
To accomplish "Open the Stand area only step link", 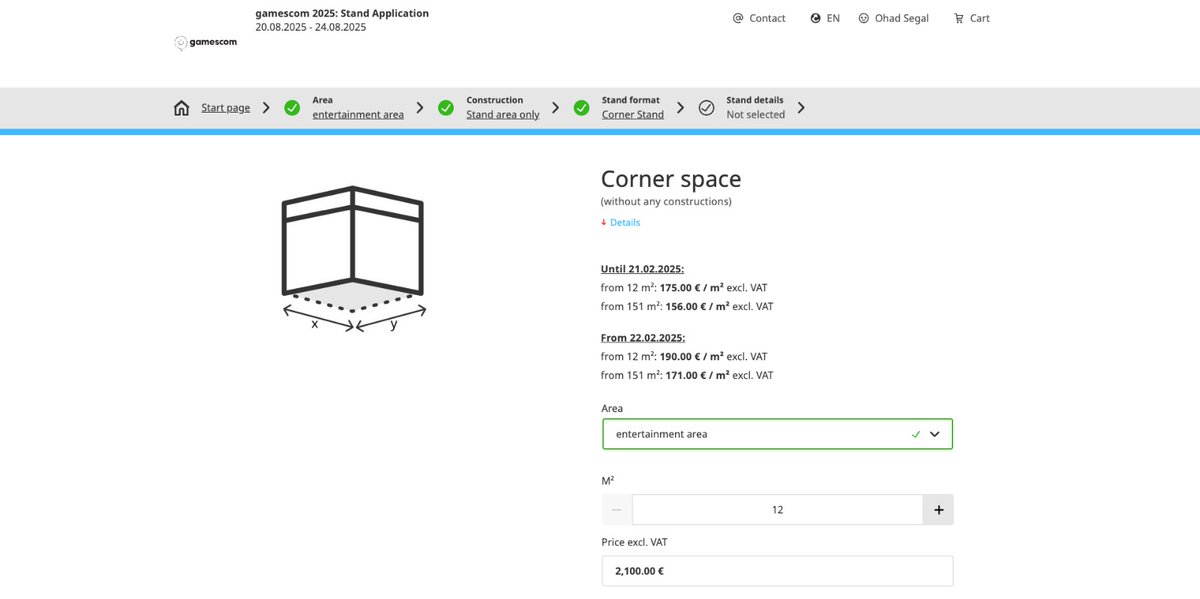I will coord(503,115).
